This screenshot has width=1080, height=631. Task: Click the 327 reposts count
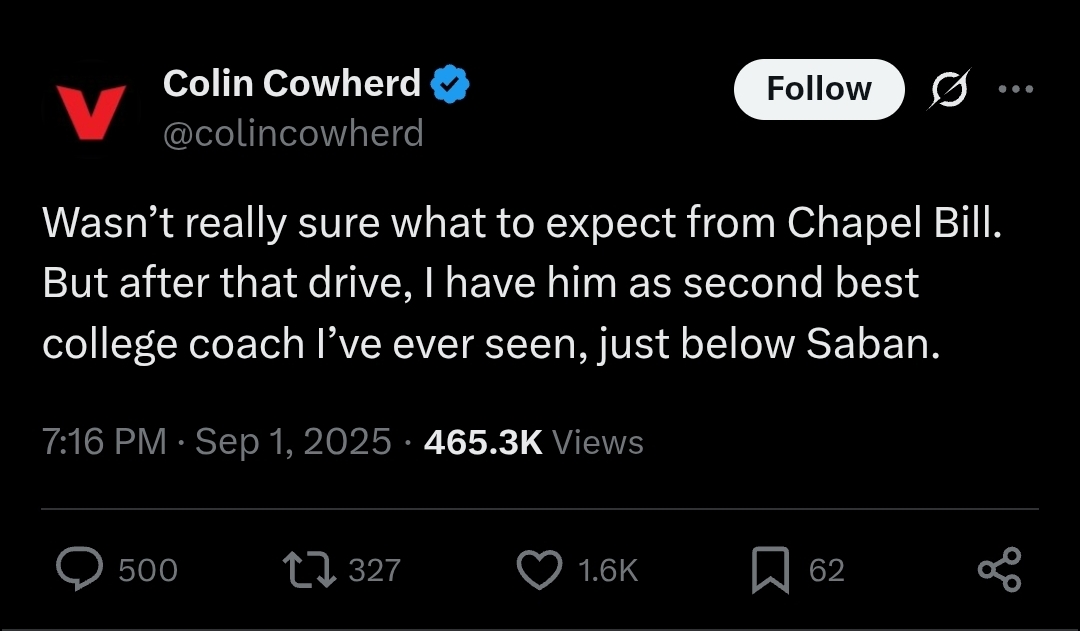click(x=375, y=570)
